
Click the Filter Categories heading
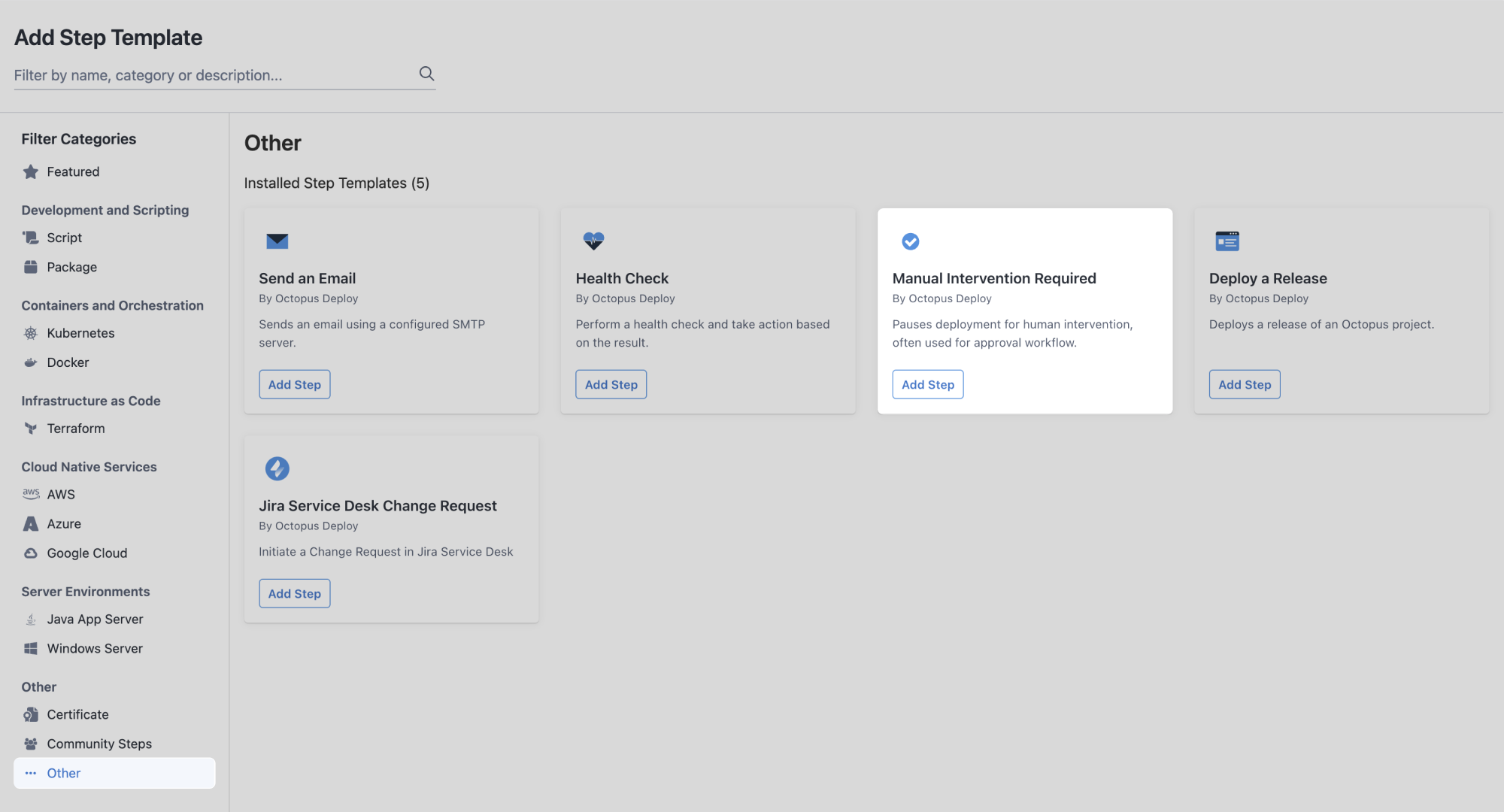tap(79, 138)
